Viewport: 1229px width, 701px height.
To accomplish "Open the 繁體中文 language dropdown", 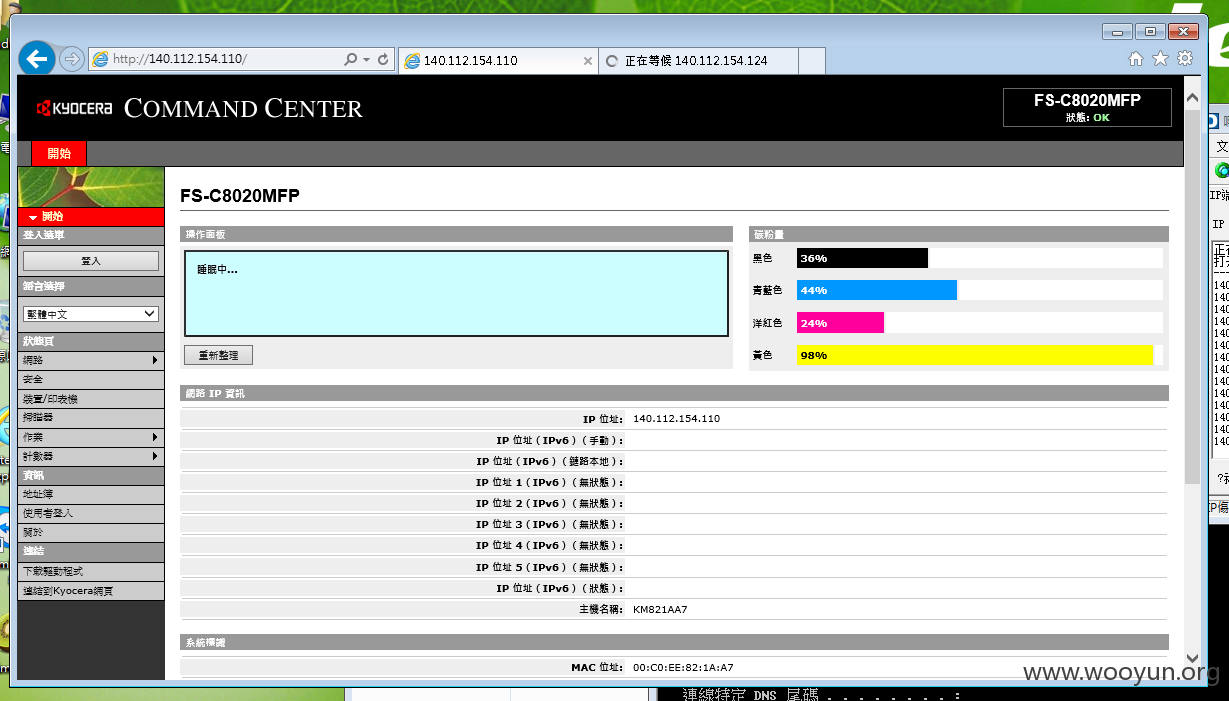I will pos(91,314).
